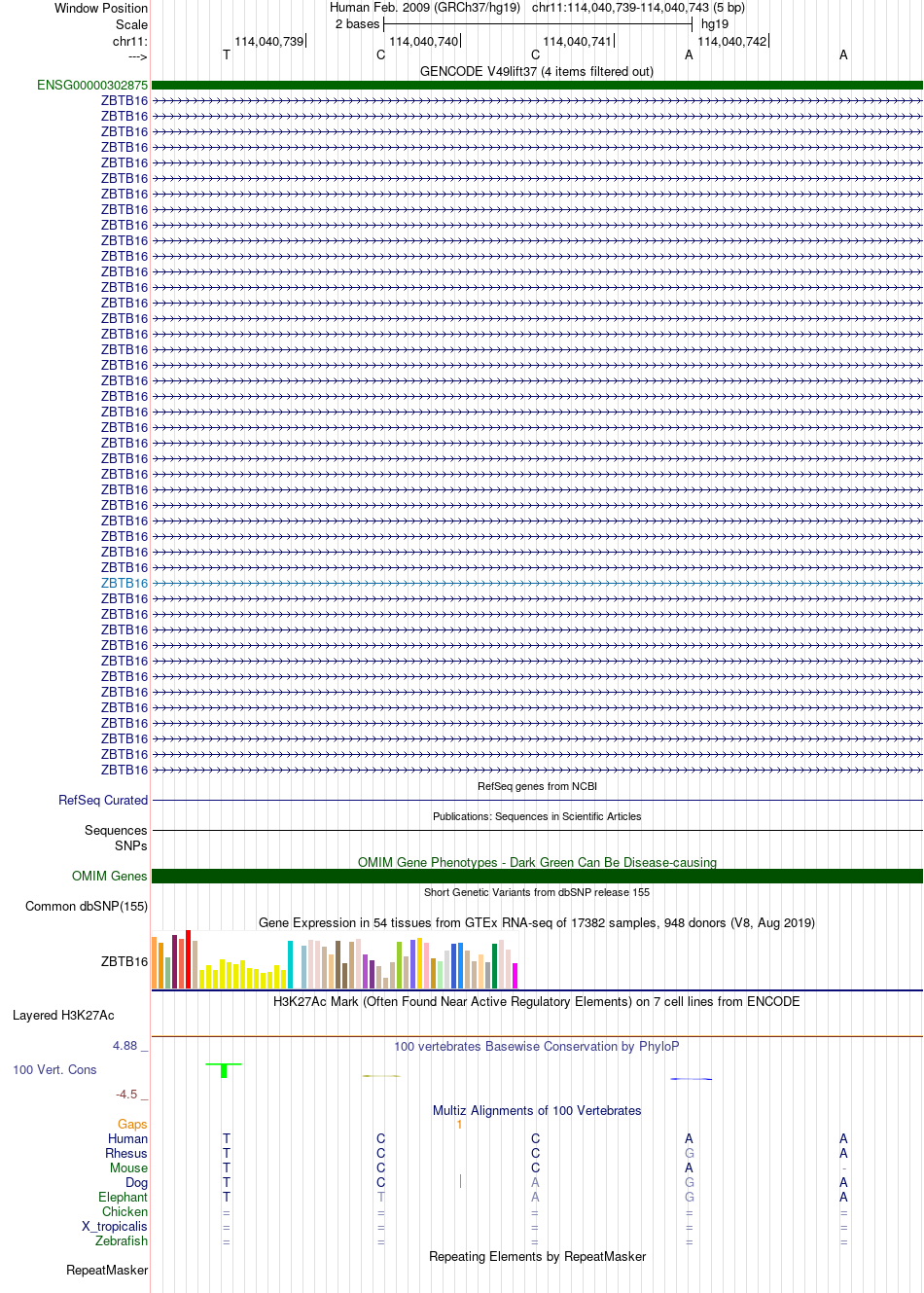The width and height of the screenshot is (924, 1293).
Task: Select the X_tropicalis species label
Action: pyautogui.click(x=115, y=1227)
